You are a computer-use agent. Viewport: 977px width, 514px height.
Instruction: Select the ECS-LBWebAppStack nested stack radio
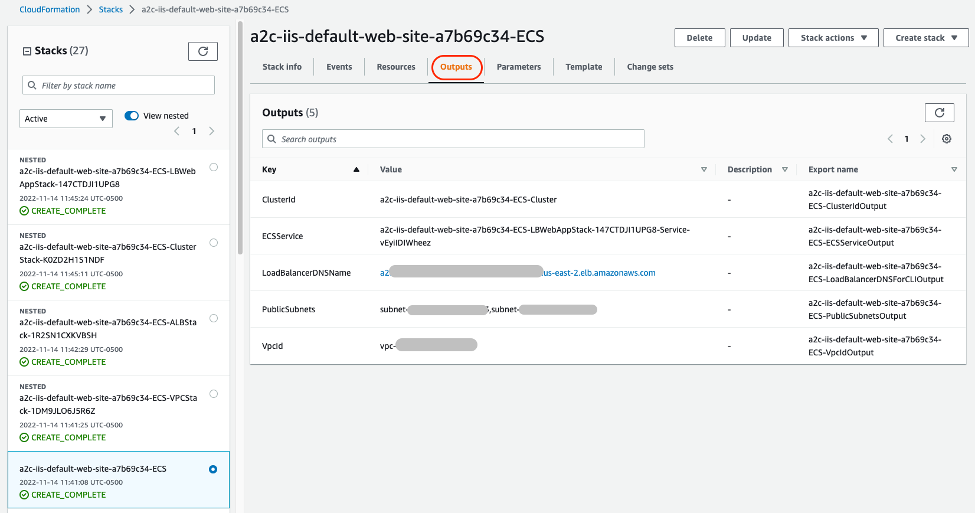(x=214, y=167)
